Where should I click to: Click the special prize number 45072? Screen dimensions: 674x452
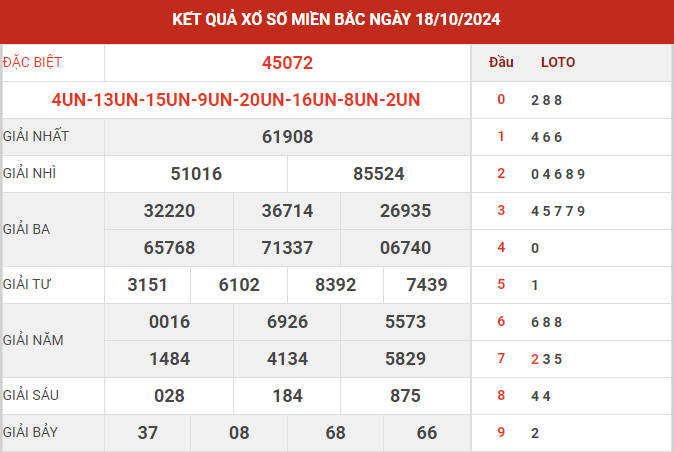pyautogui.click(x=288, y=63)
